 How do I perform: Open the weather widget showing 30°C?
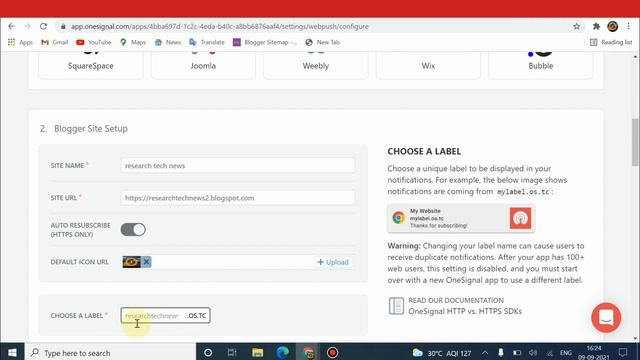click(x=442, y=353)
